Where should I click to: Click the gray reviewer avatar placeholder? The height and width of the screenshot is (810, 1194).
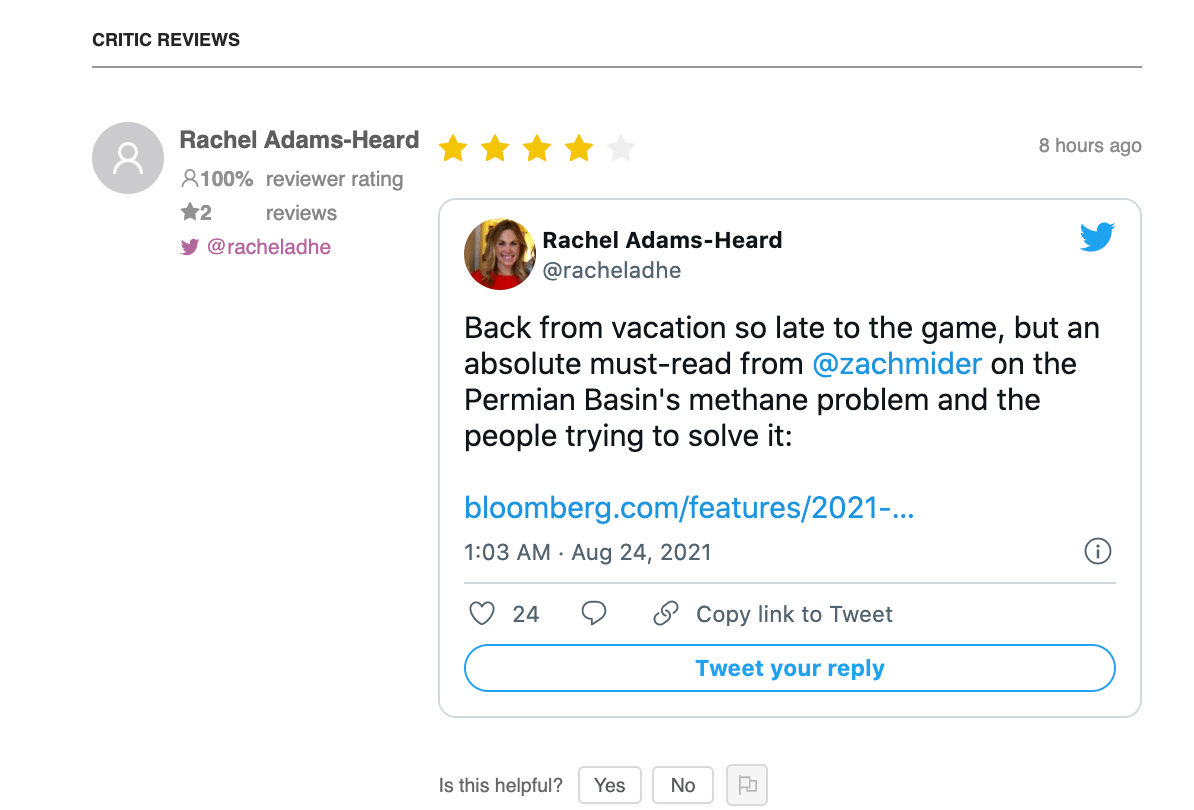tap(127, 158)
